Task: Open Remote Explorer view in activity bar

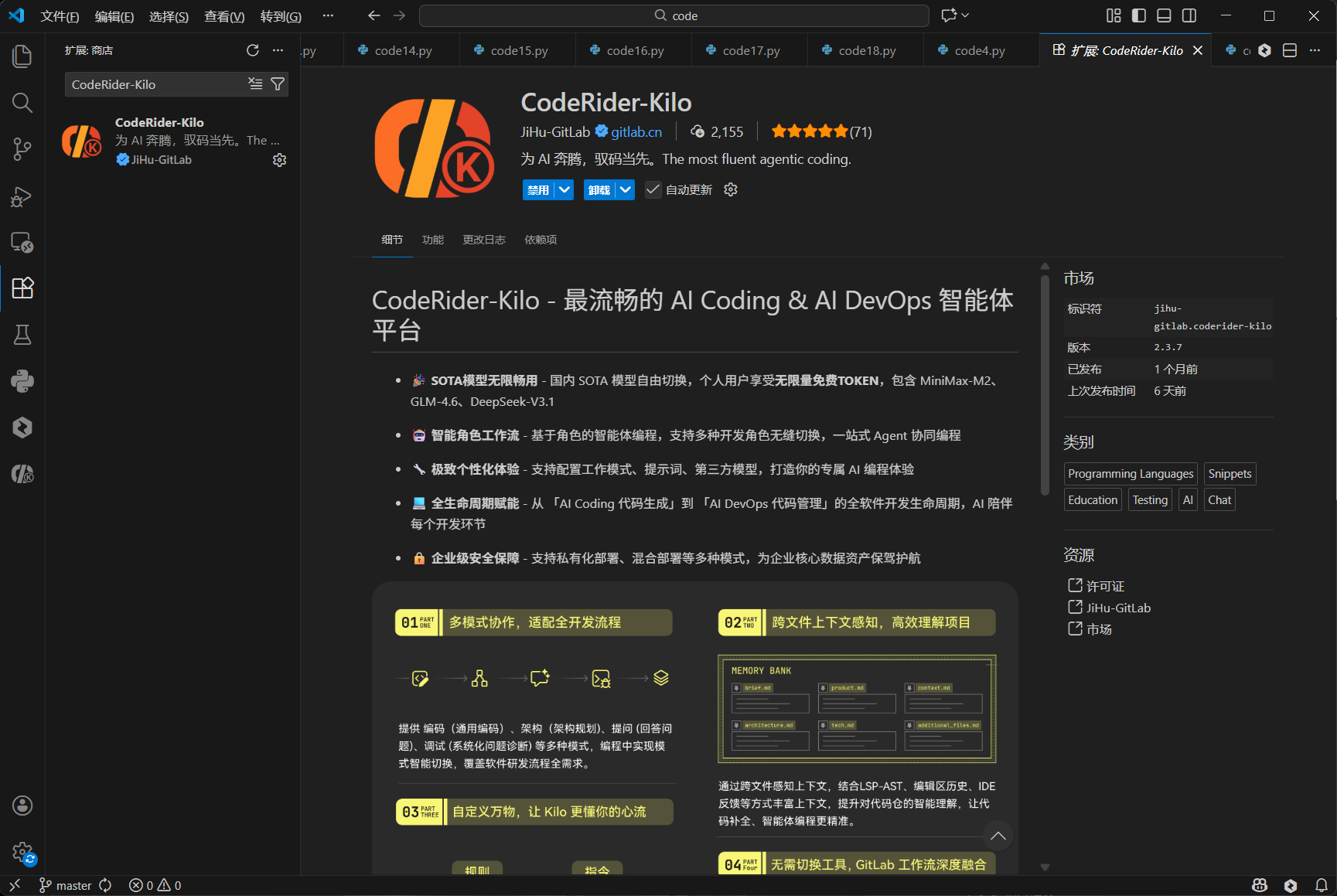Action: (x=22, y=242)
